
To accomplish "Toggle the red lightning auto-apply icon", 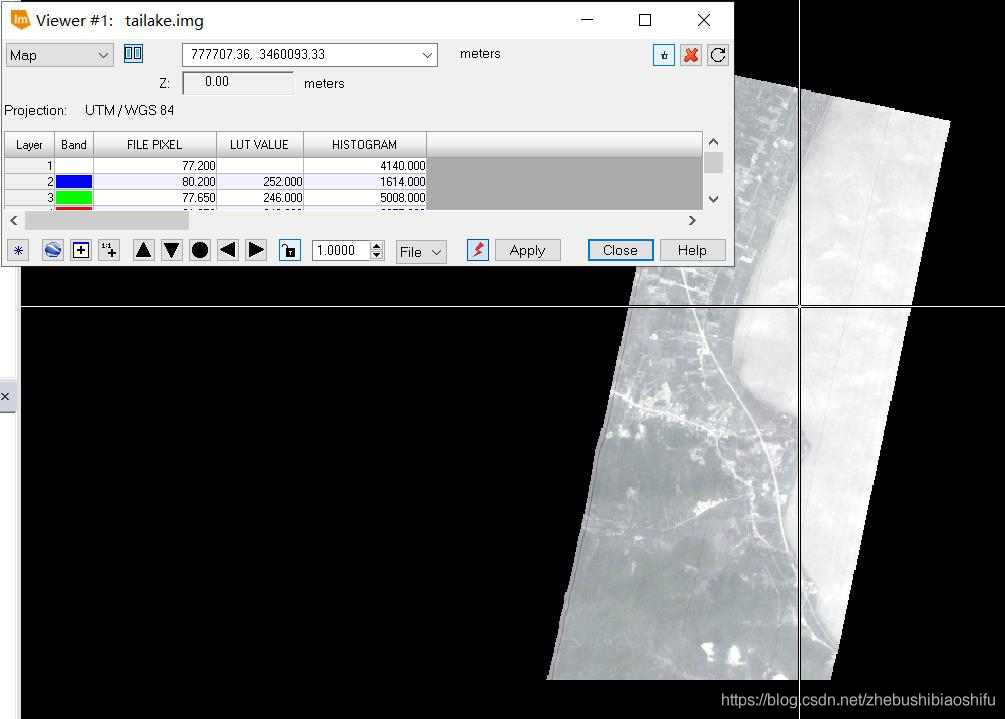I will pos(478,251).
